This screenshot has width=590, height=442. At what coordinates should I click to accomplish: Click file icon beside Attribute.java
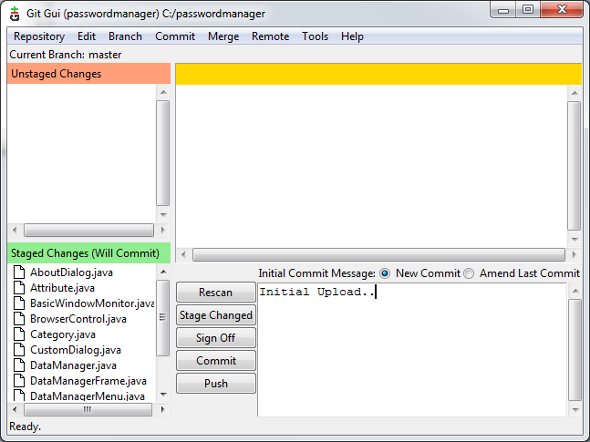tap(19, 287)
